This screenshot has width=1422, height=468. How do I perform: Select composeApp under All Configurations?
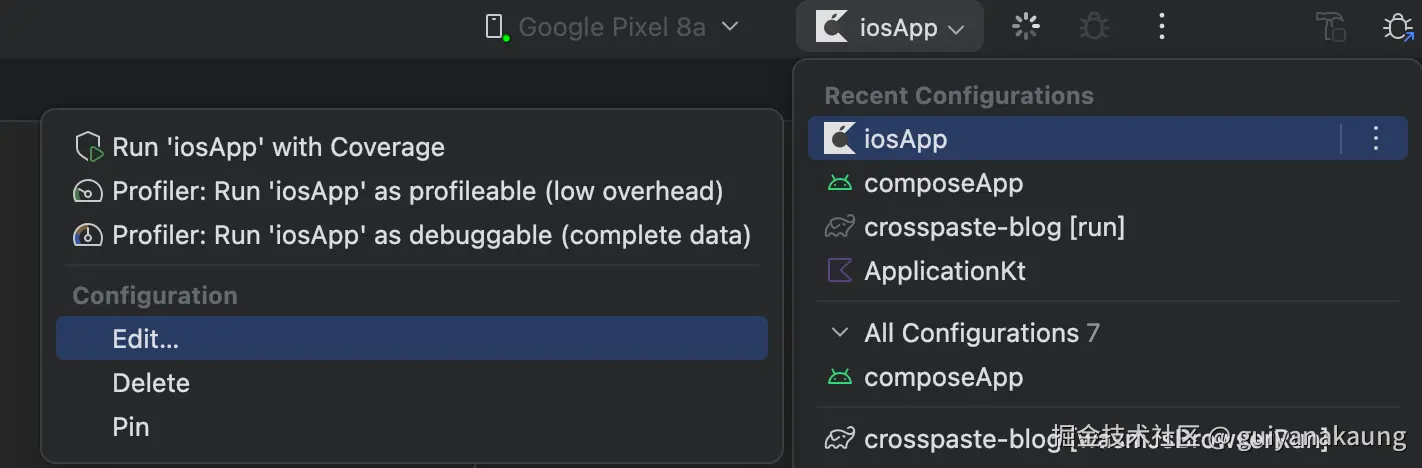[943, 377]
